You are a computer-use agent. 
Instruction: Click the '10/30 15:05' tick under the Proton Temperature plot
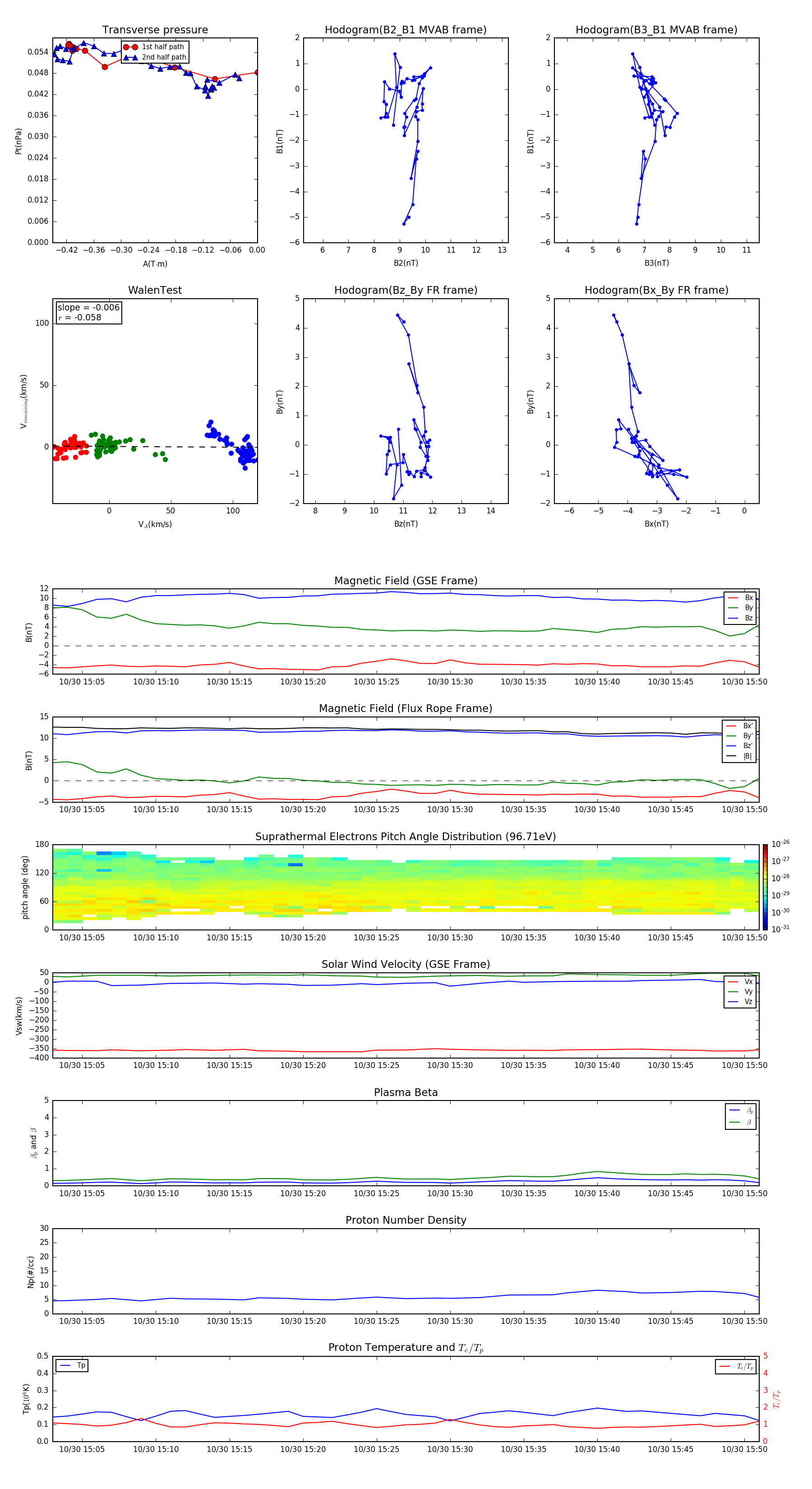click(x=82, y=1449)
